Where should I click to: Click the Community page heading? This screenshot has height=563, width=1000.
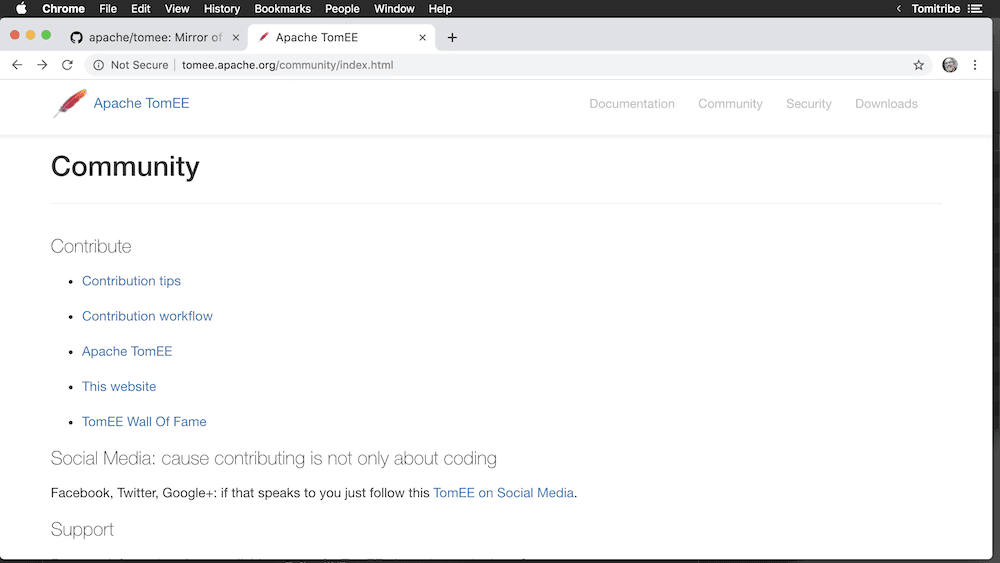click(125, 167)
